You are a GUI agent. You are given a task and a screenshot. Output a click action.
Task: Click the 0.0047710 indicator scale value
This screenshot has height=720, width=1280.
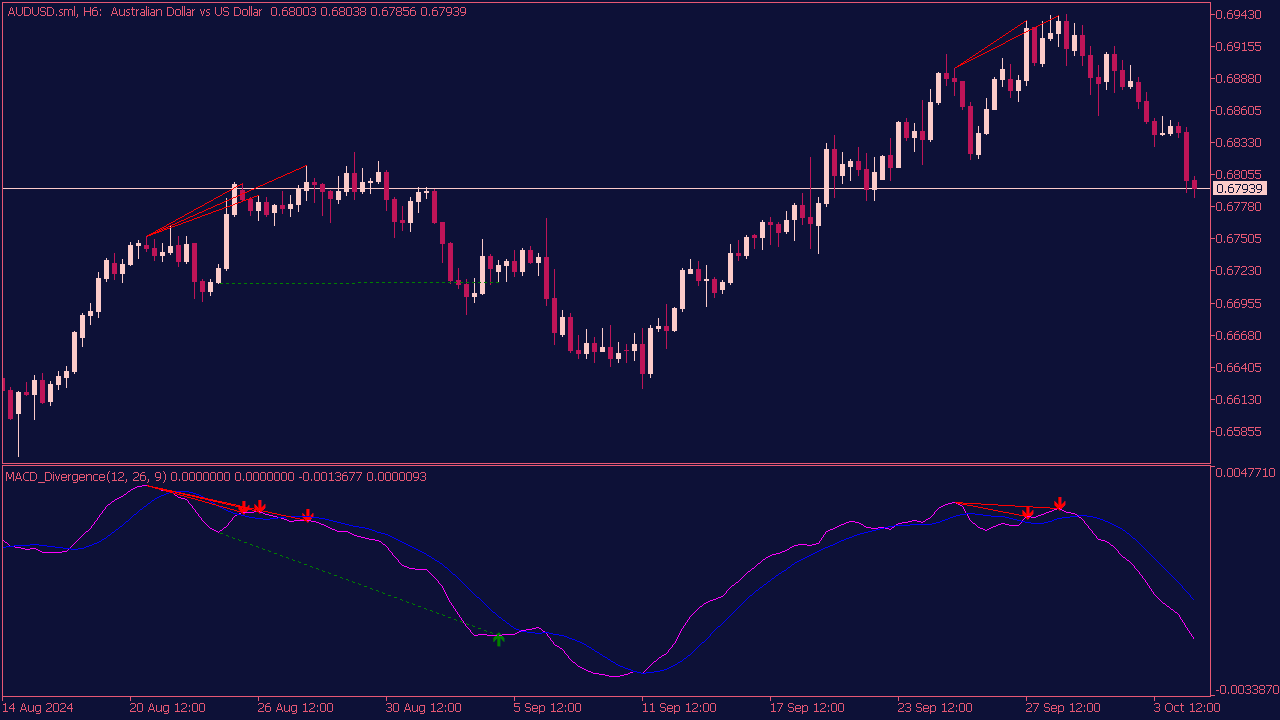coord(1246,472)
